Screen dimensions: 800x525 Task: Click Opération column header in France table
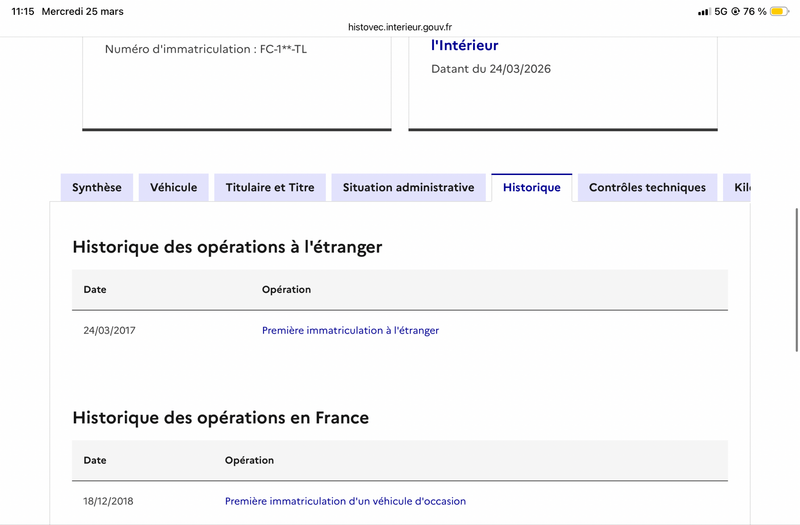[x=249, y=461]
